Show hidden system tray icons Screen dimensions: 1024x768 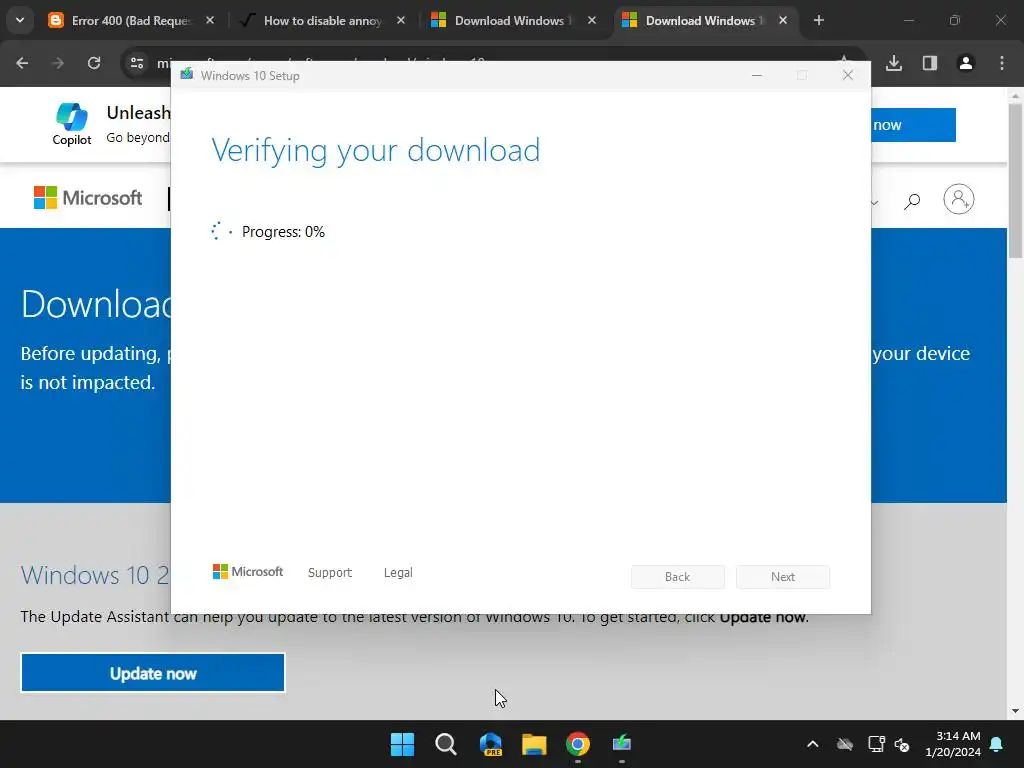click(x=812, y=744)
